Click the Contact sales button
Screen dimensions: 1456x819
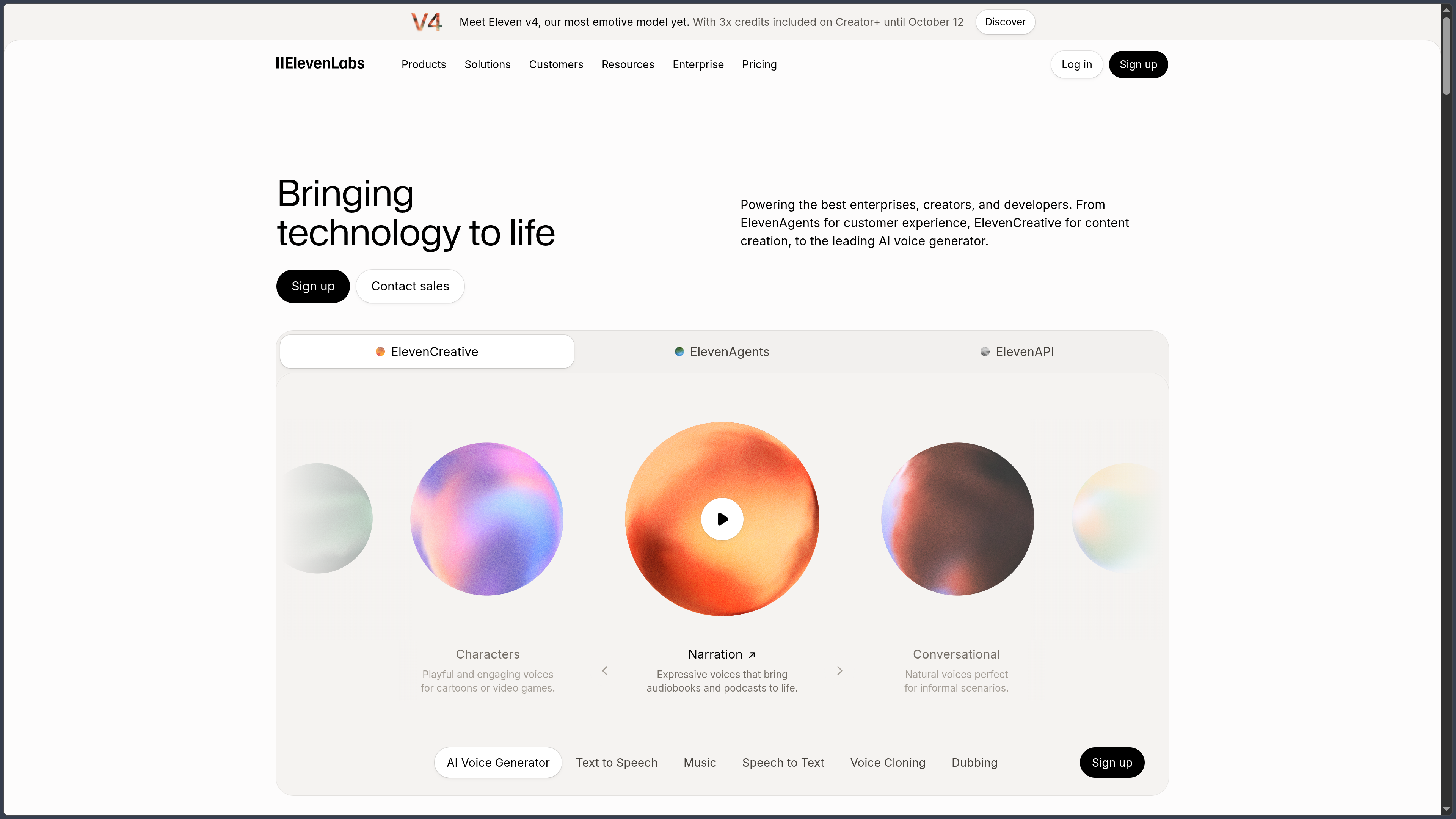[410, 286]
